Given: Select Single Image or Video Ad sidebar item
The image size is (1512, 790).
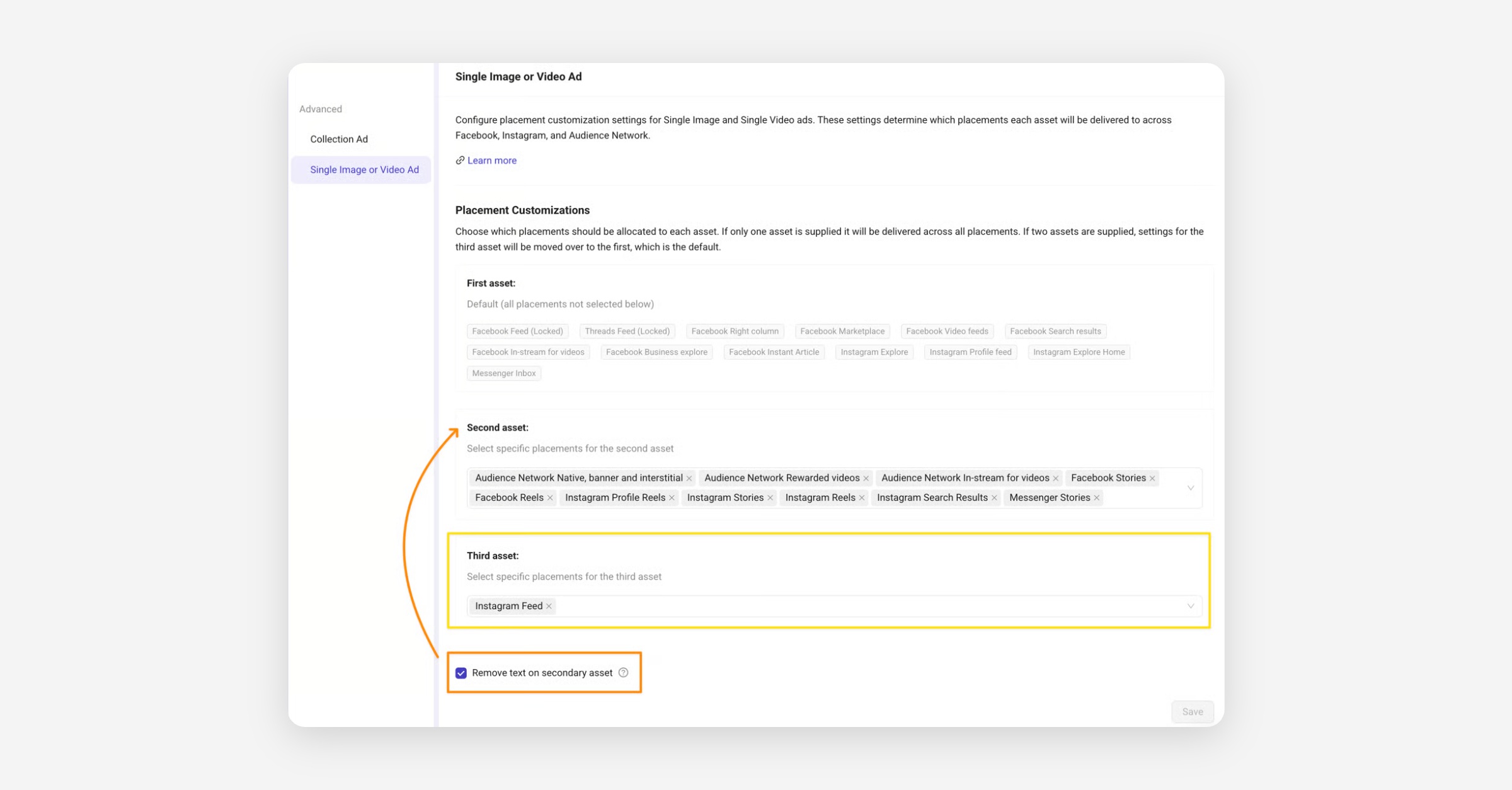Looking at the screenshot, I should (x=364, y=169).
